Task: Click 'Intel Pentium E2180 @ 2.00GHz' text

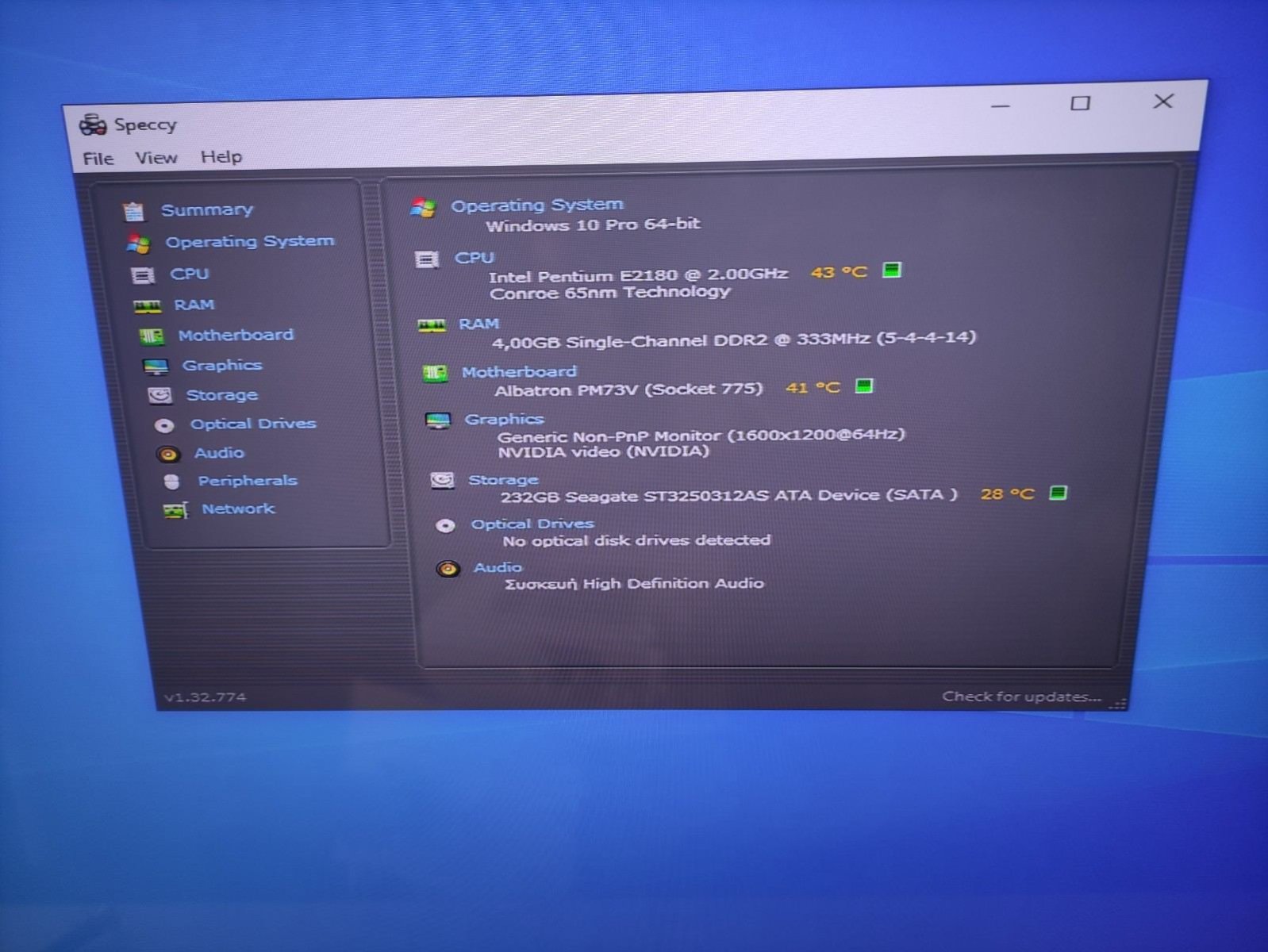Action: 639,275
